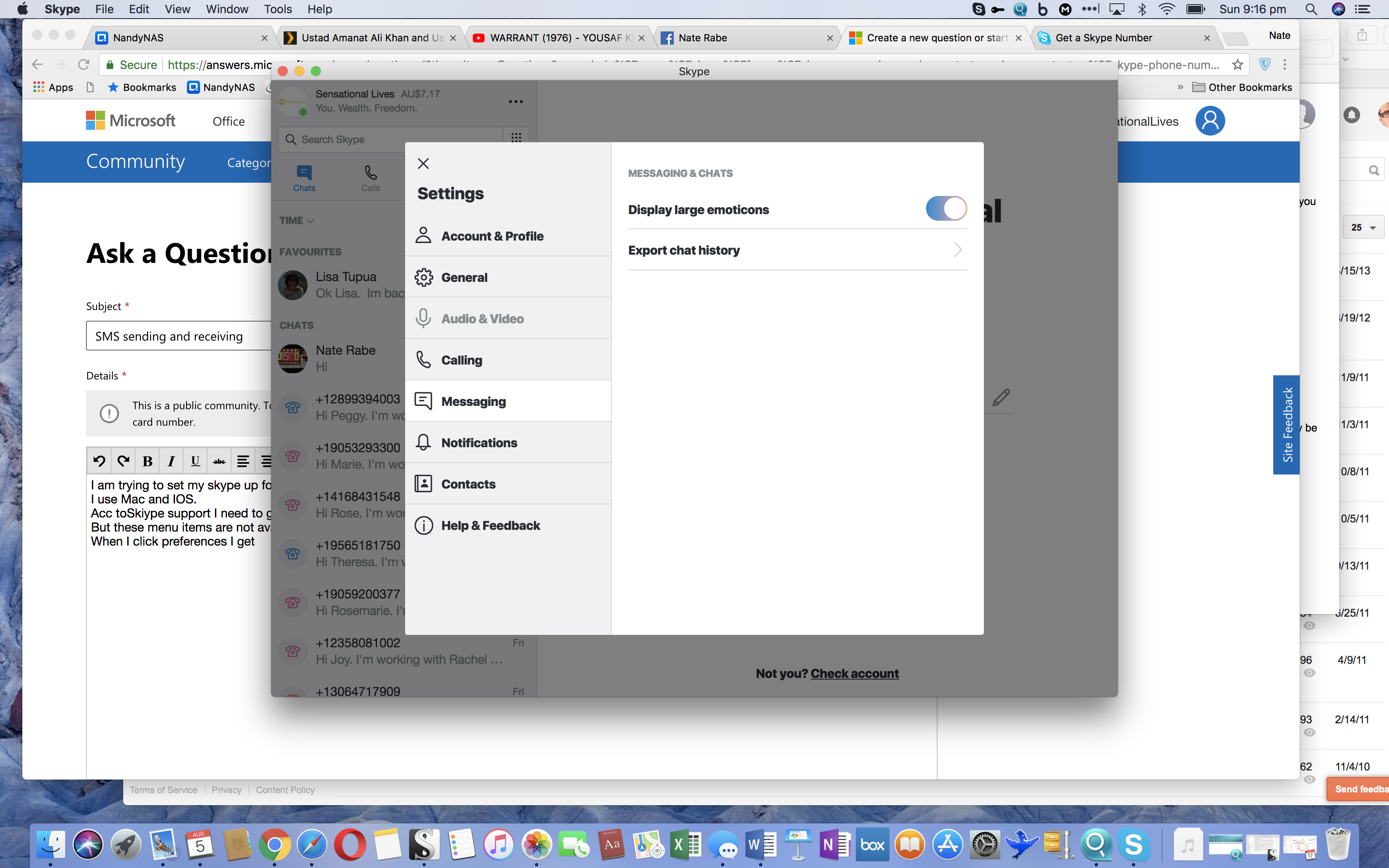Click the Wi-Fi icon in menu bar
The height and width of the screenshot is (868, 1389).
(1166, 9)
